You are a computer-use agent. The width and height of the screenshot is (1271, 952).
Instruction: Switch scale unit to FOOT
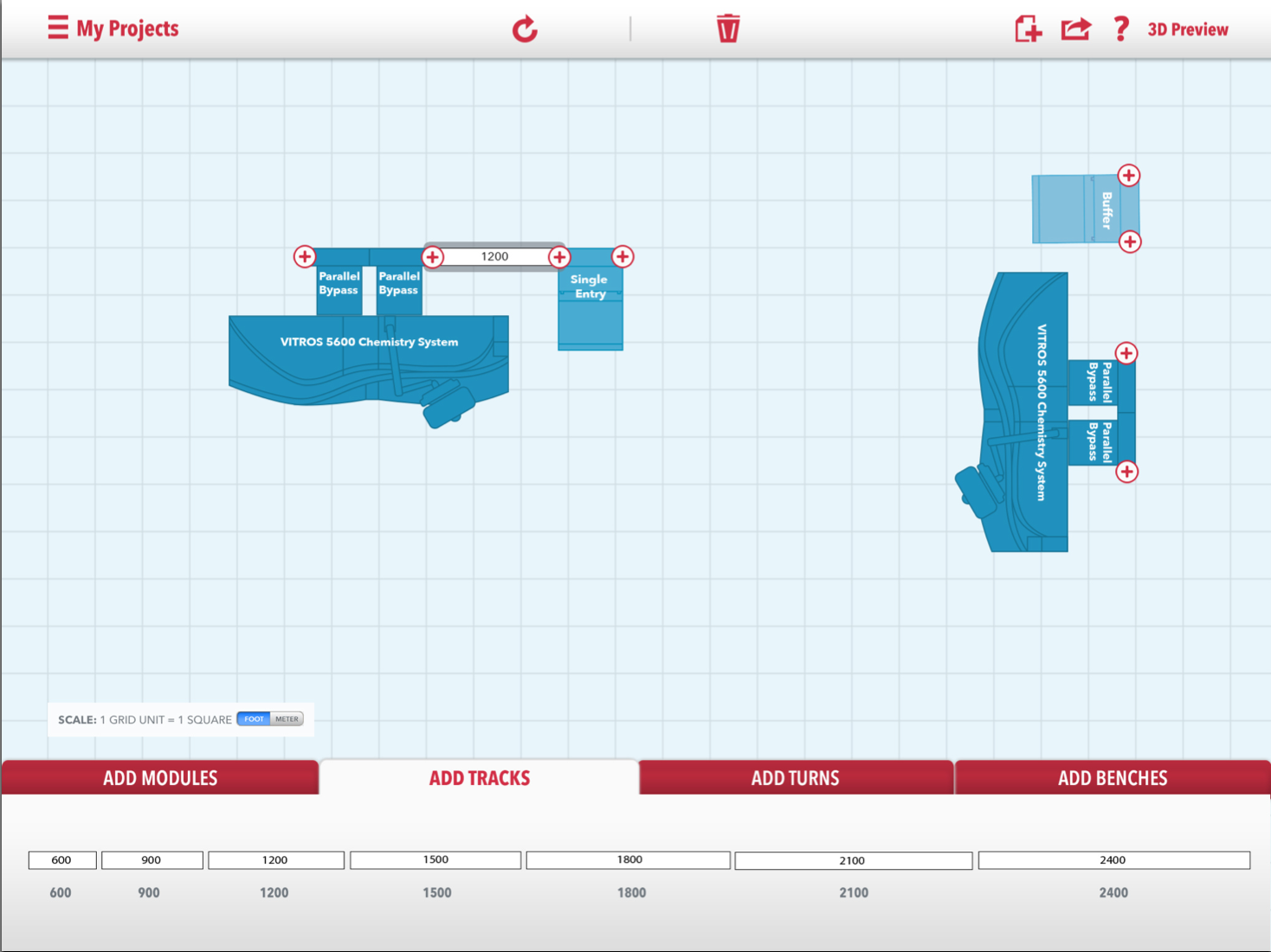pyautogui.click(x=254, y=719)
